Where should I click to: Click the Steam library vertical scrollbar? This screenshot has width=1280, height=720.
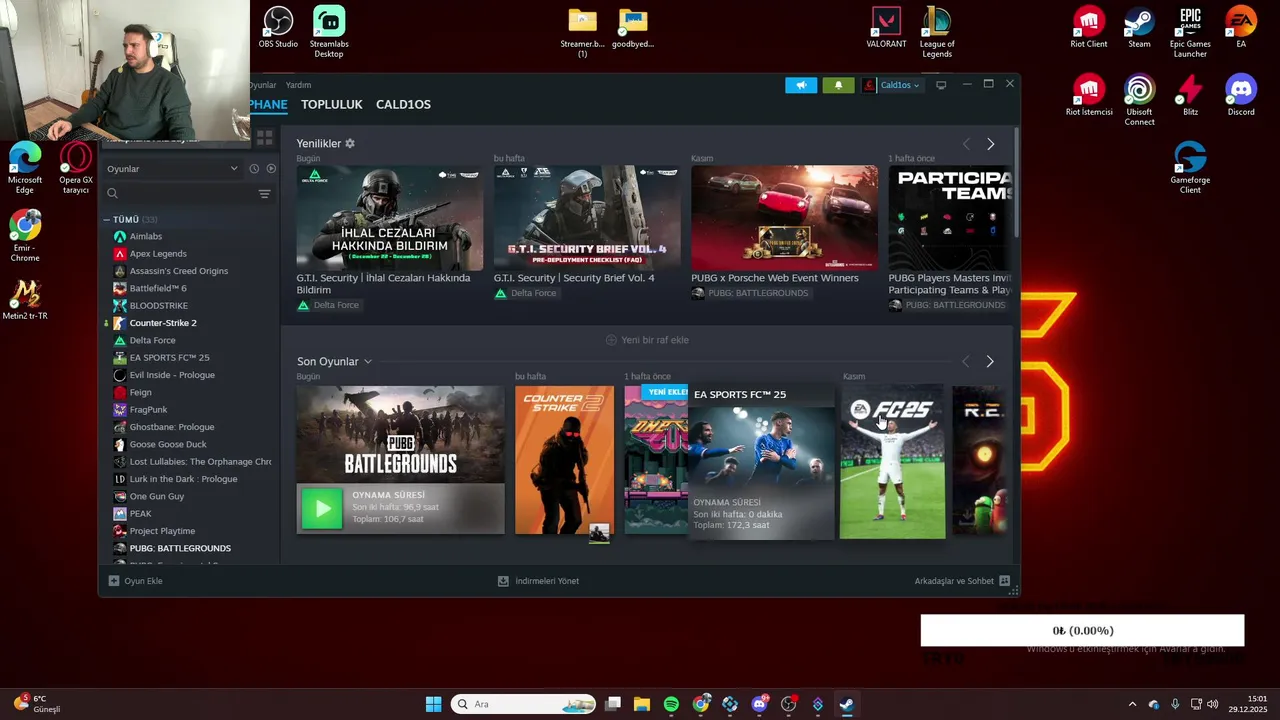point(1017,185)
